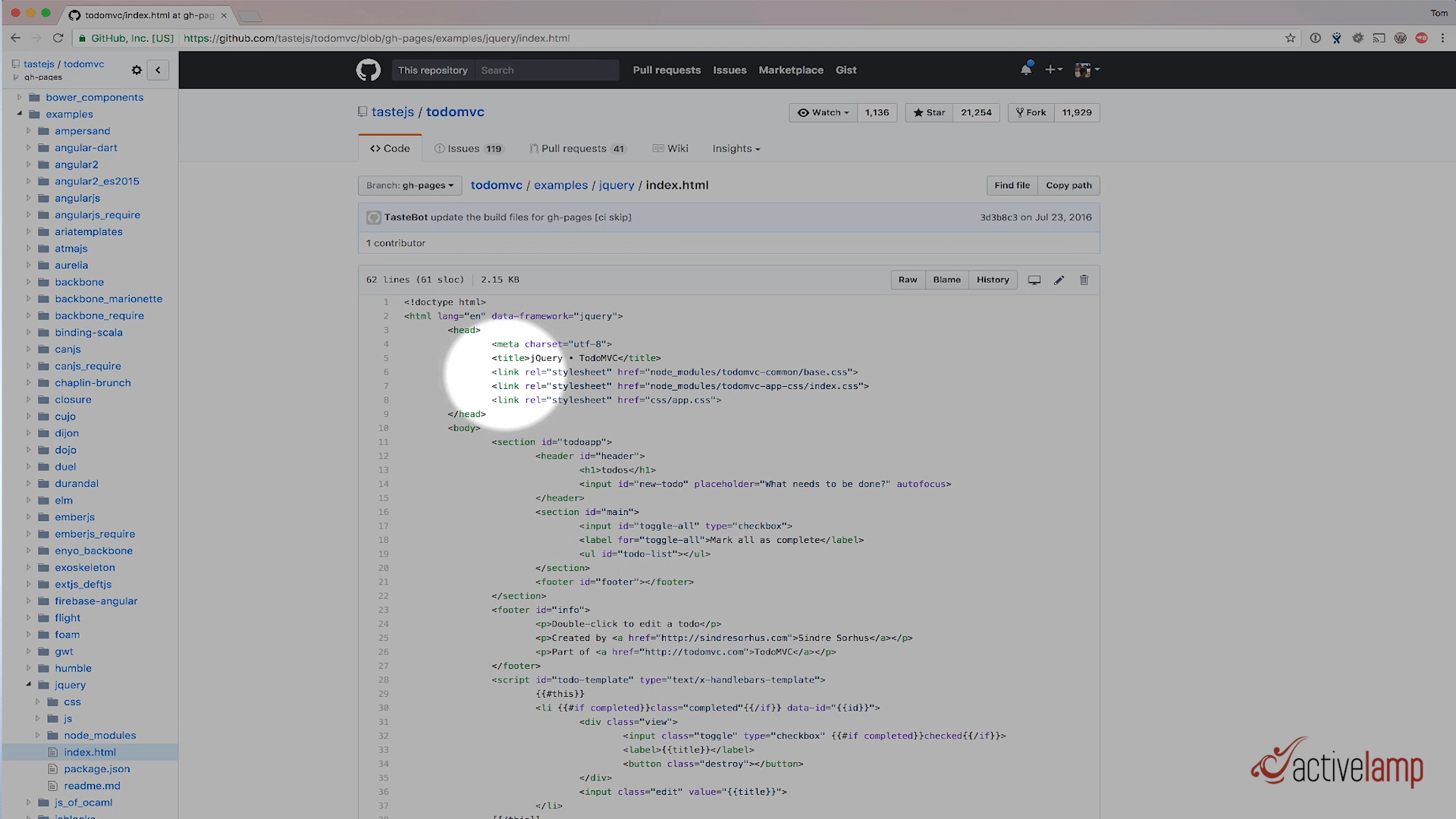
Task: Fork the todomvc repository
Action: [x=1031, y=112]
